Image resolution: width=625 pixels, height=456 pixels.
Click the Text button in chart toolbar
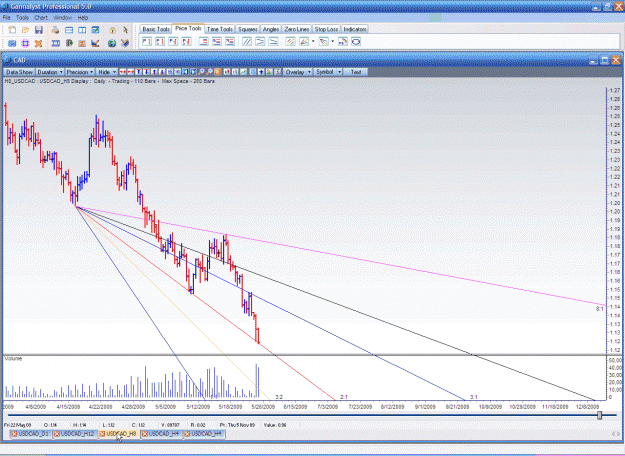pyautogui.click(x=356, y=72)
